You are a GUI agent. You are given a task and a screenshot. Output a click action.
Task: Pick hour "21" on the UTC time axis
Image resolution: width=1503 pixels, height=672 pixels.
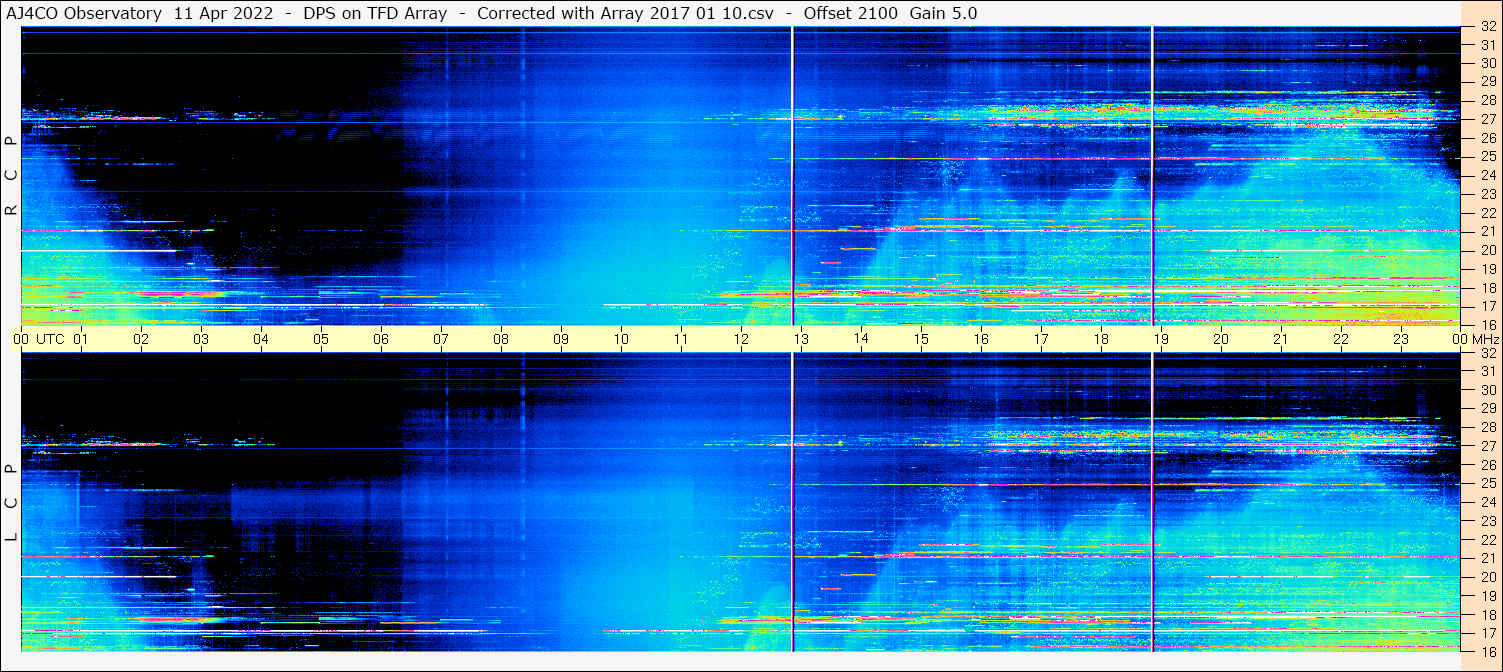[x=1281, y=339]
